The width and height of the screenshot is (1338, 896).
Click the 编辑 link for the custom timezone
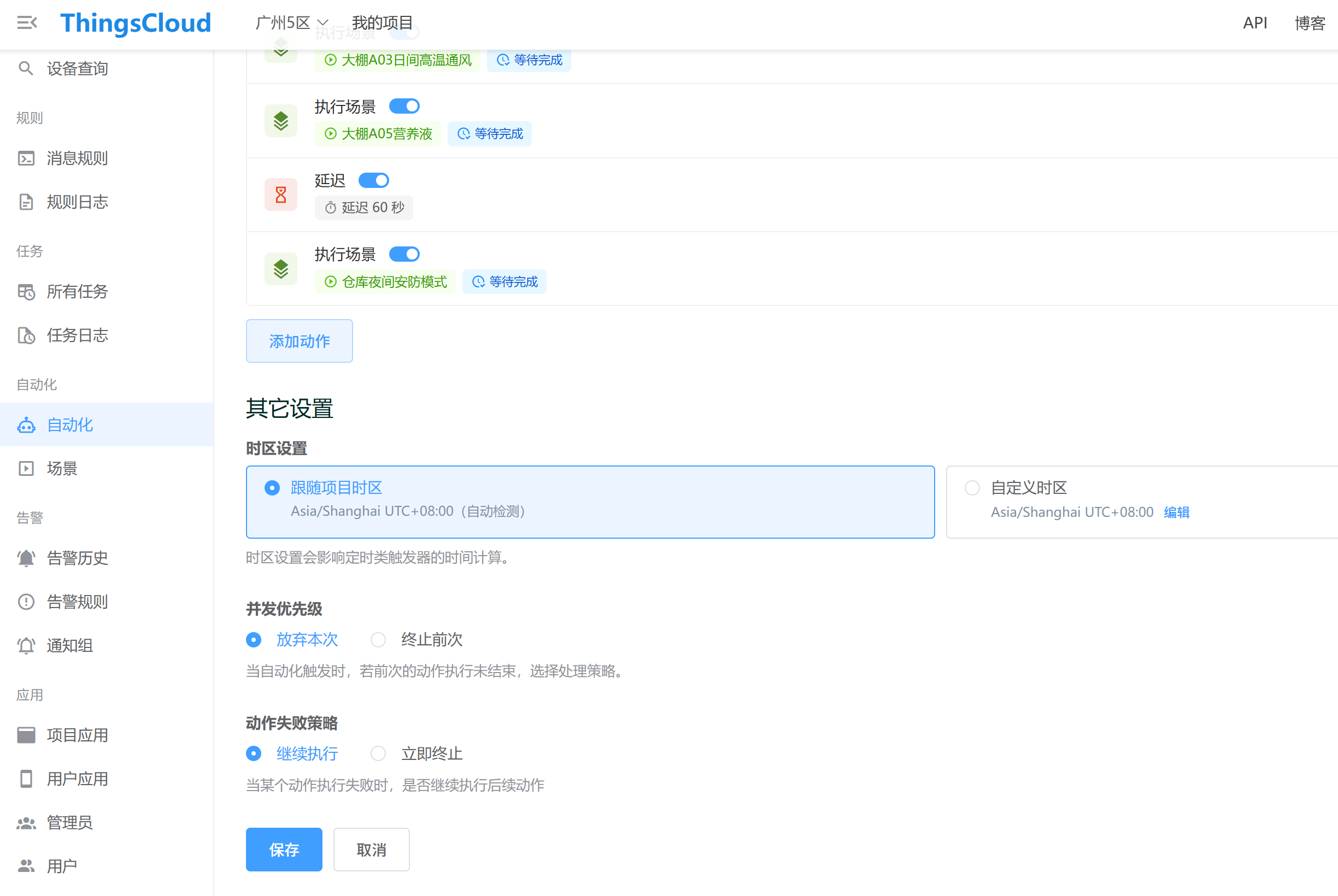[x=1176, y=512]
